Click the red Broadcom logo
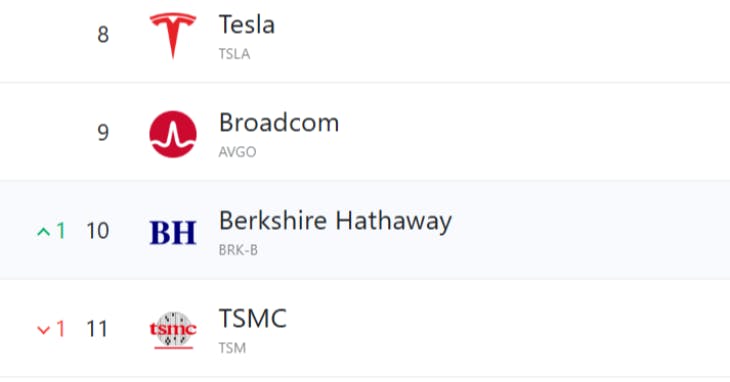This screenshot has height=382, width=730. point(173,134)
